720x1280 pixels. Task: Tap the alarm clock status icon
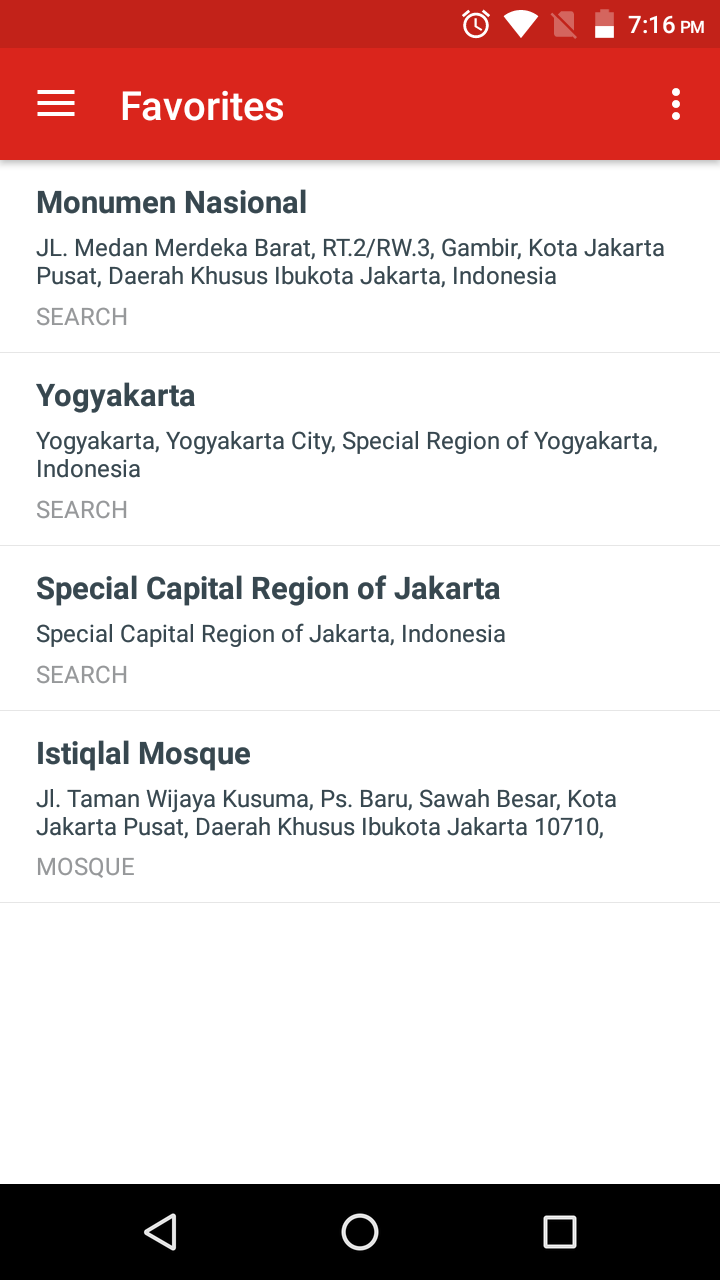476,24
